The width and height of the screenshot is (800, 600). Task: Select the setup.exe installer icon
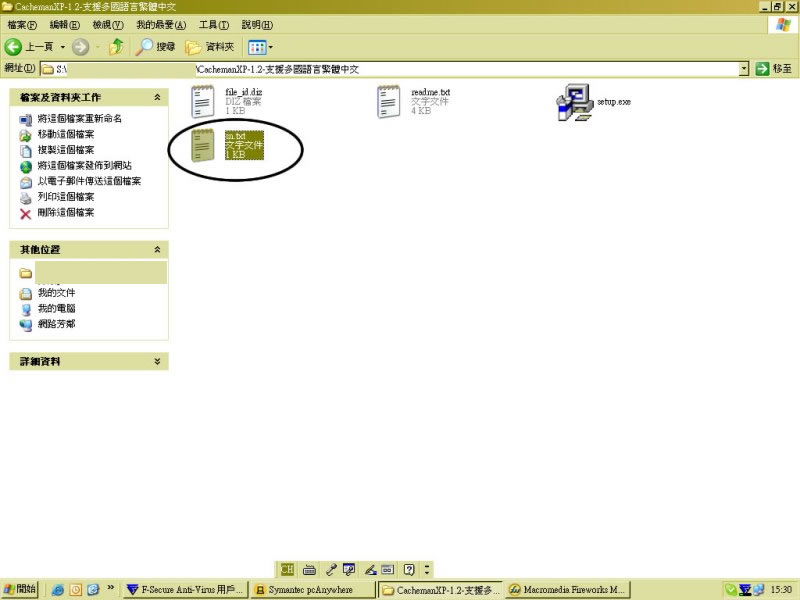coord(575,102)
